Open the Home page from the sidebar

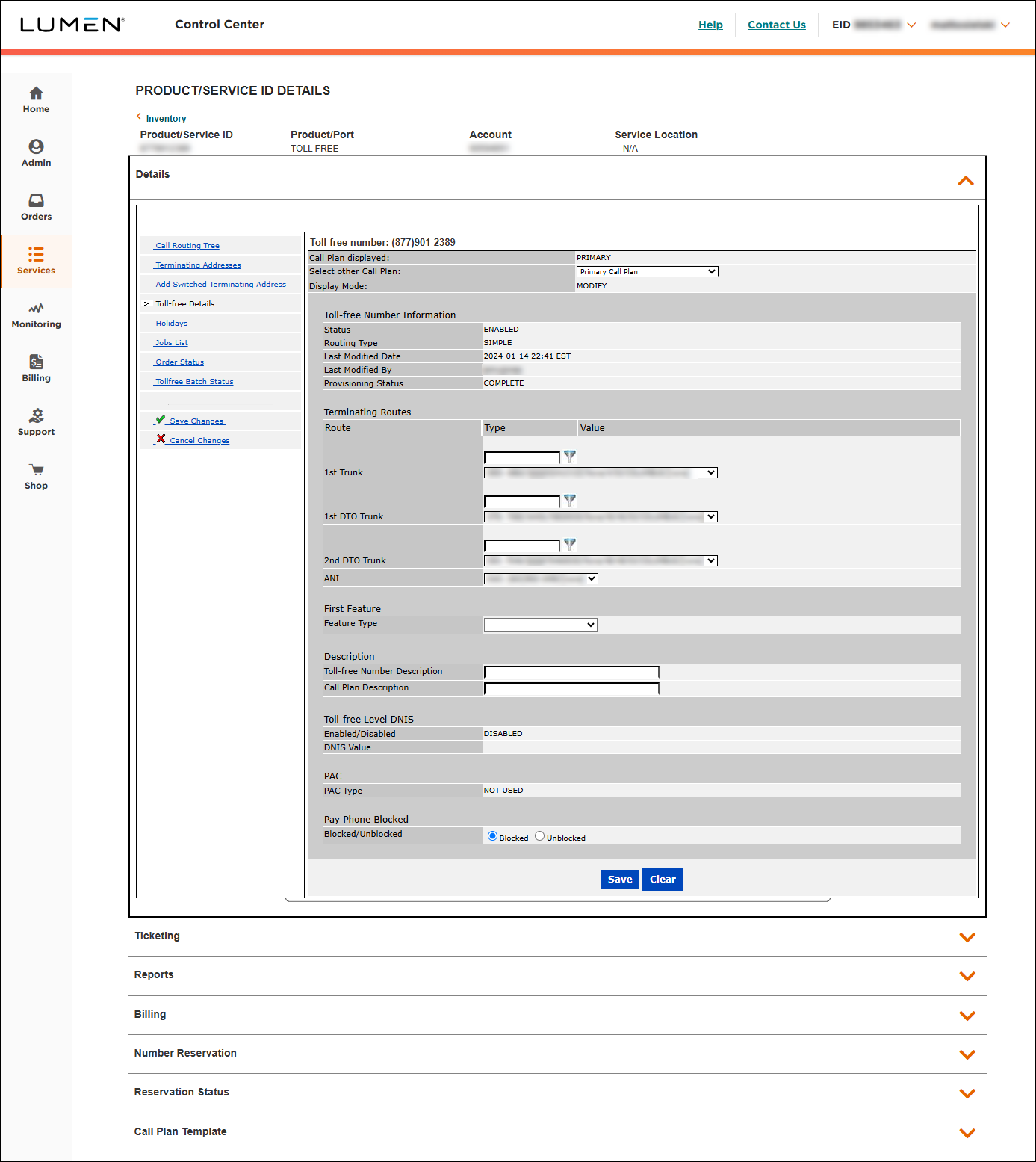coord(35,99)
